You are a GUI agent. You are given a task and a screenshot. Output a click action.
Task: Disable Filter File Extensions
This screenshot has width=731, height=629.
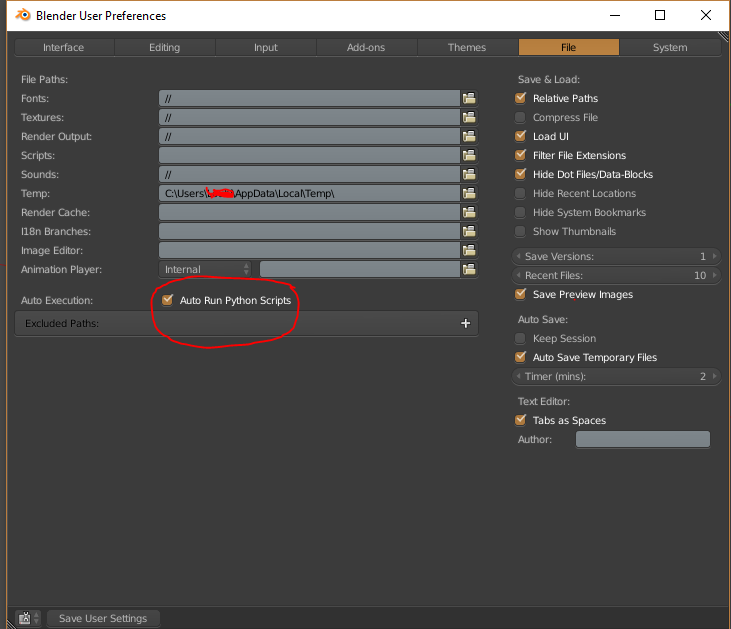(520, 155)
